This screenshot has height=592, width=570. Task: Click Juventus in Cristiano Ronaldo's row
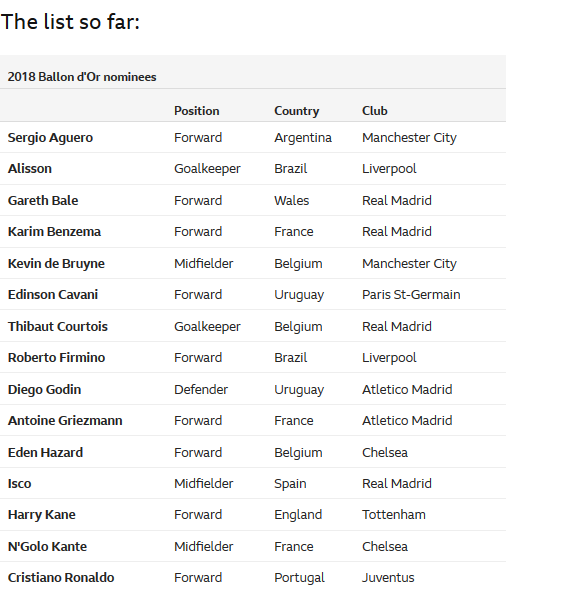388,578
